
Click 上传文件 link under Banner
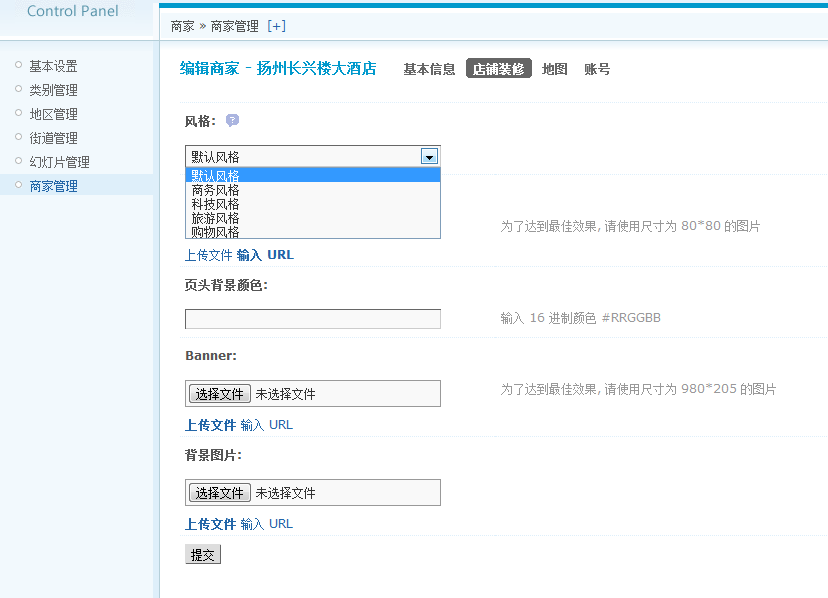(x=210, y=425)
